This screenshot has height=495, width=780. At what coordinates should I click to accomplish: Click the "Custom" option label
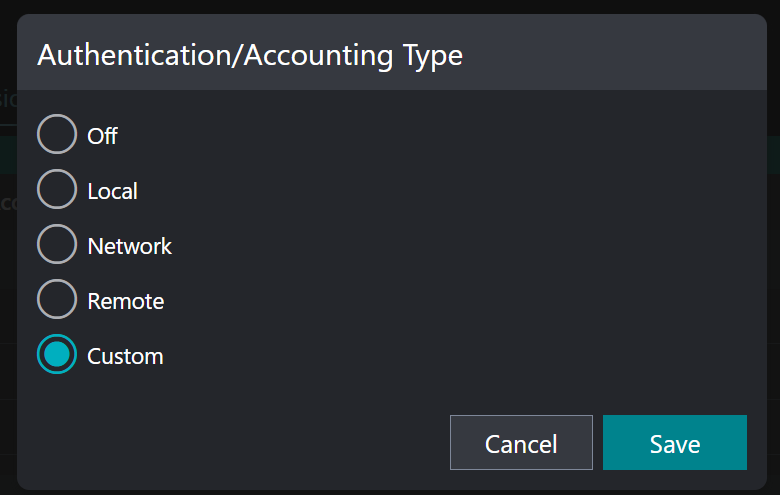[125, 355]
